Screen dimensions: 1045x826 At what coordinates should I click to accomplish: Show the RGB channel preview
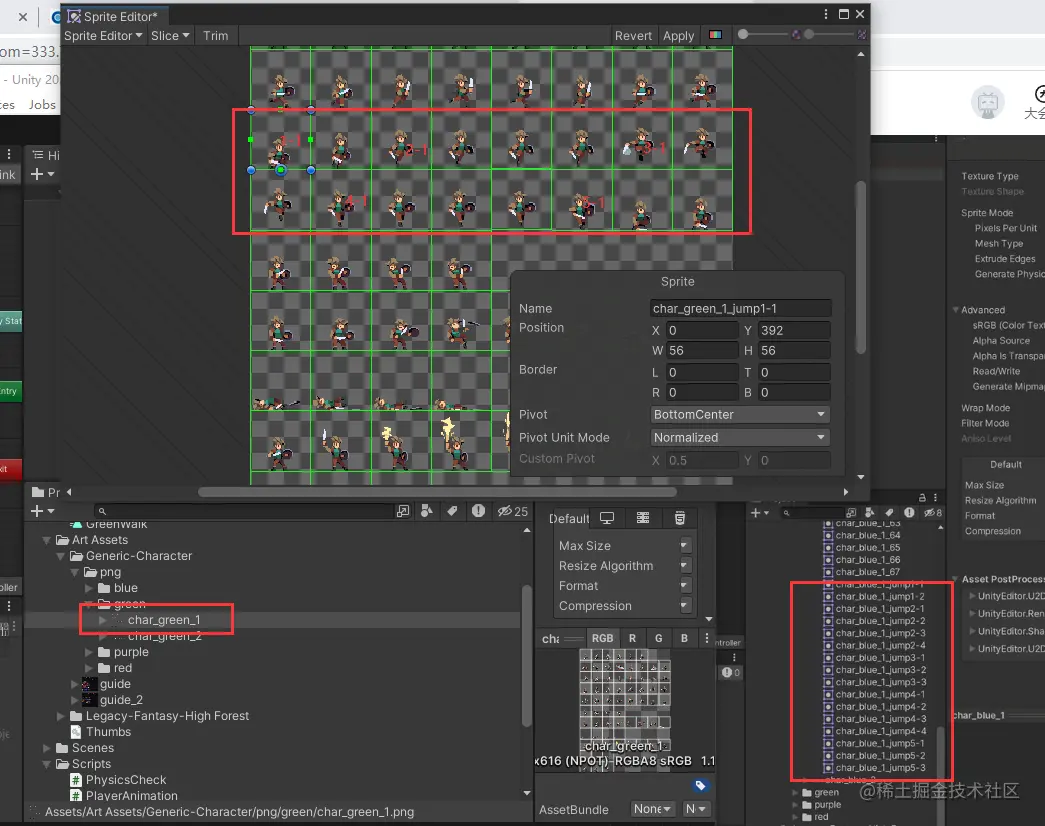(602, 638)
